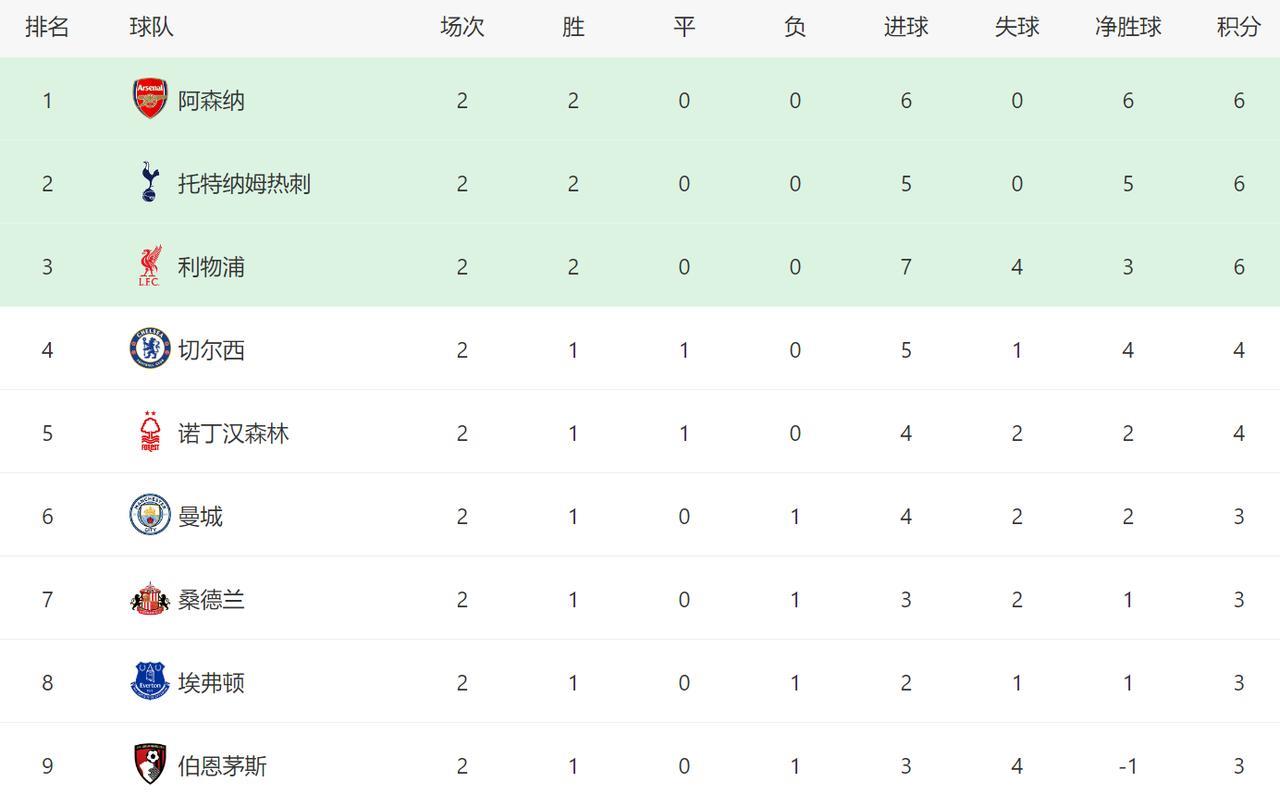Click the Arsenal club crest icon

[x=150, y=100]
